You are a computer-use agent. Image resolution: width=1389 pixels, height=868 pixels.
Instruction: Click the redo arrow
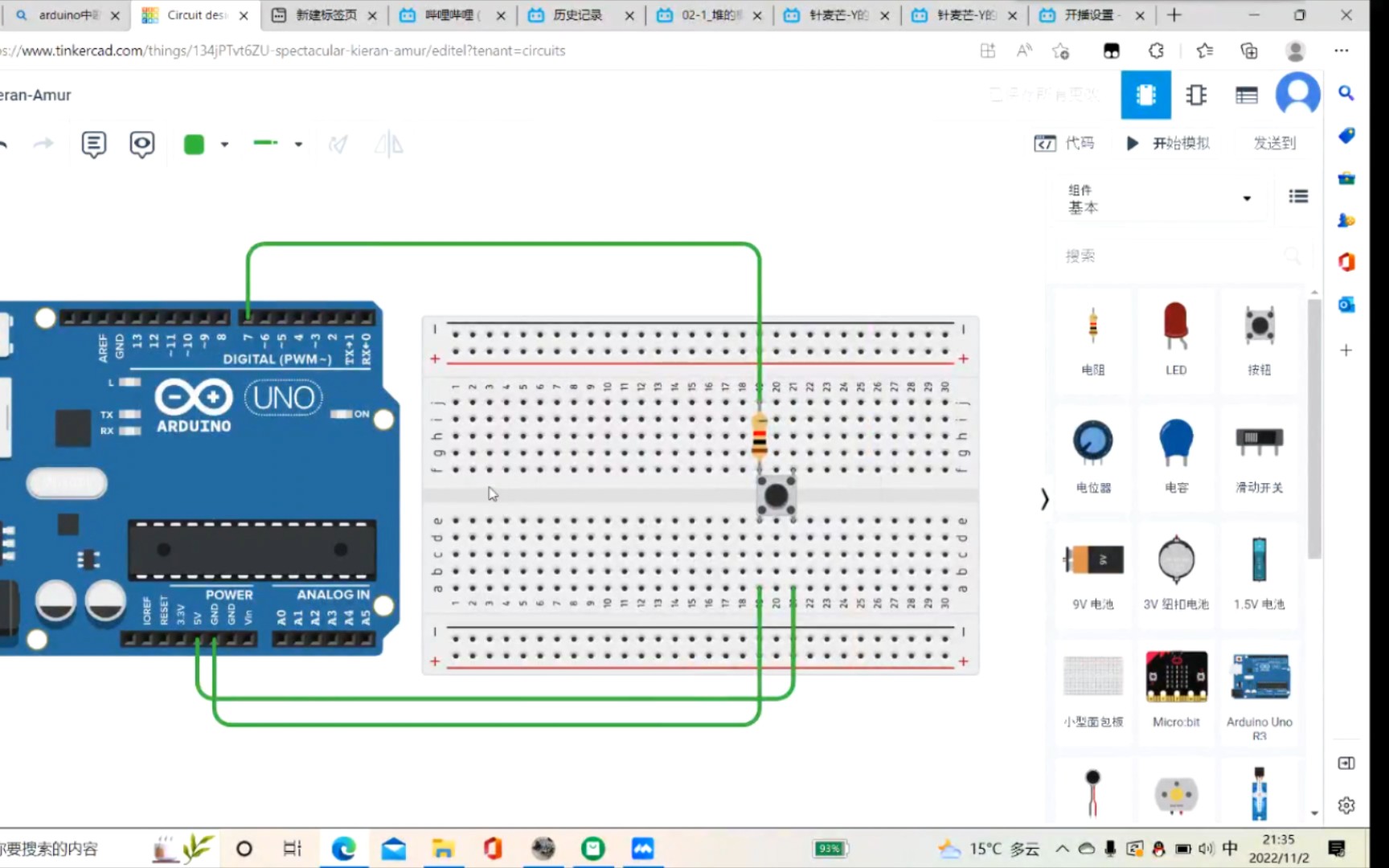pyautogui.click(x=43, y=144)
